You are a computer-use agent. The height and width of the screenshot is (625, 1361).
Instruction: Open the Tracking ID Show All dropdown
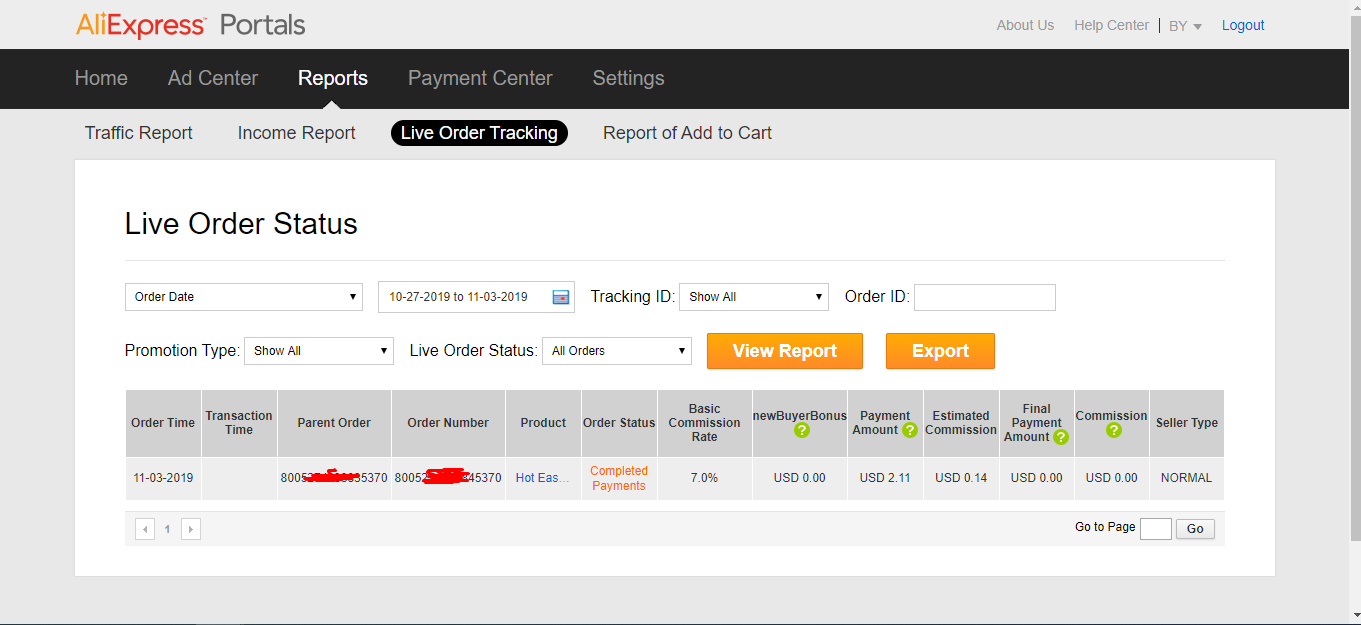(x=754, y=297)
